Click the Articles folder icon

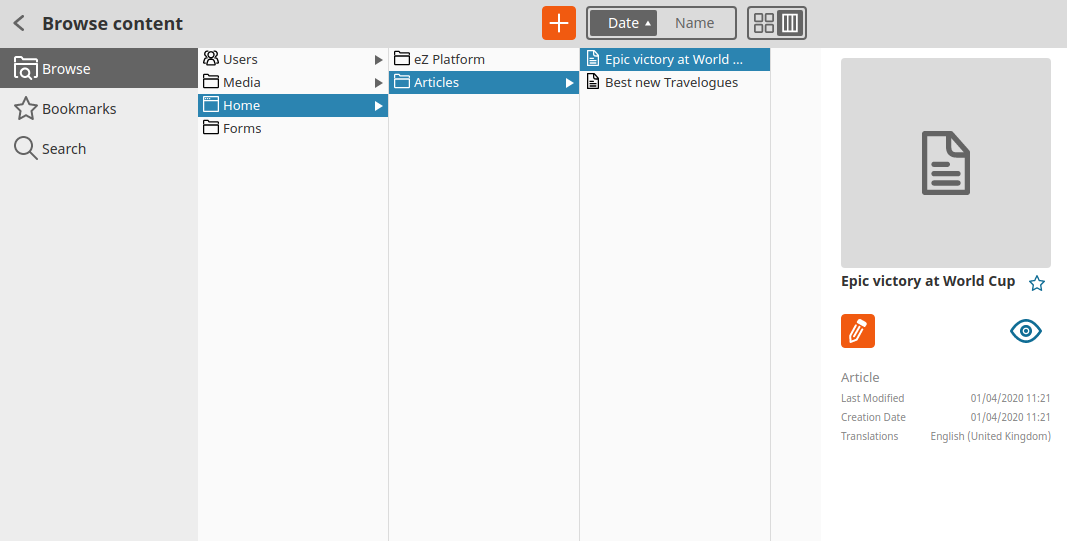tap(402, 82)
